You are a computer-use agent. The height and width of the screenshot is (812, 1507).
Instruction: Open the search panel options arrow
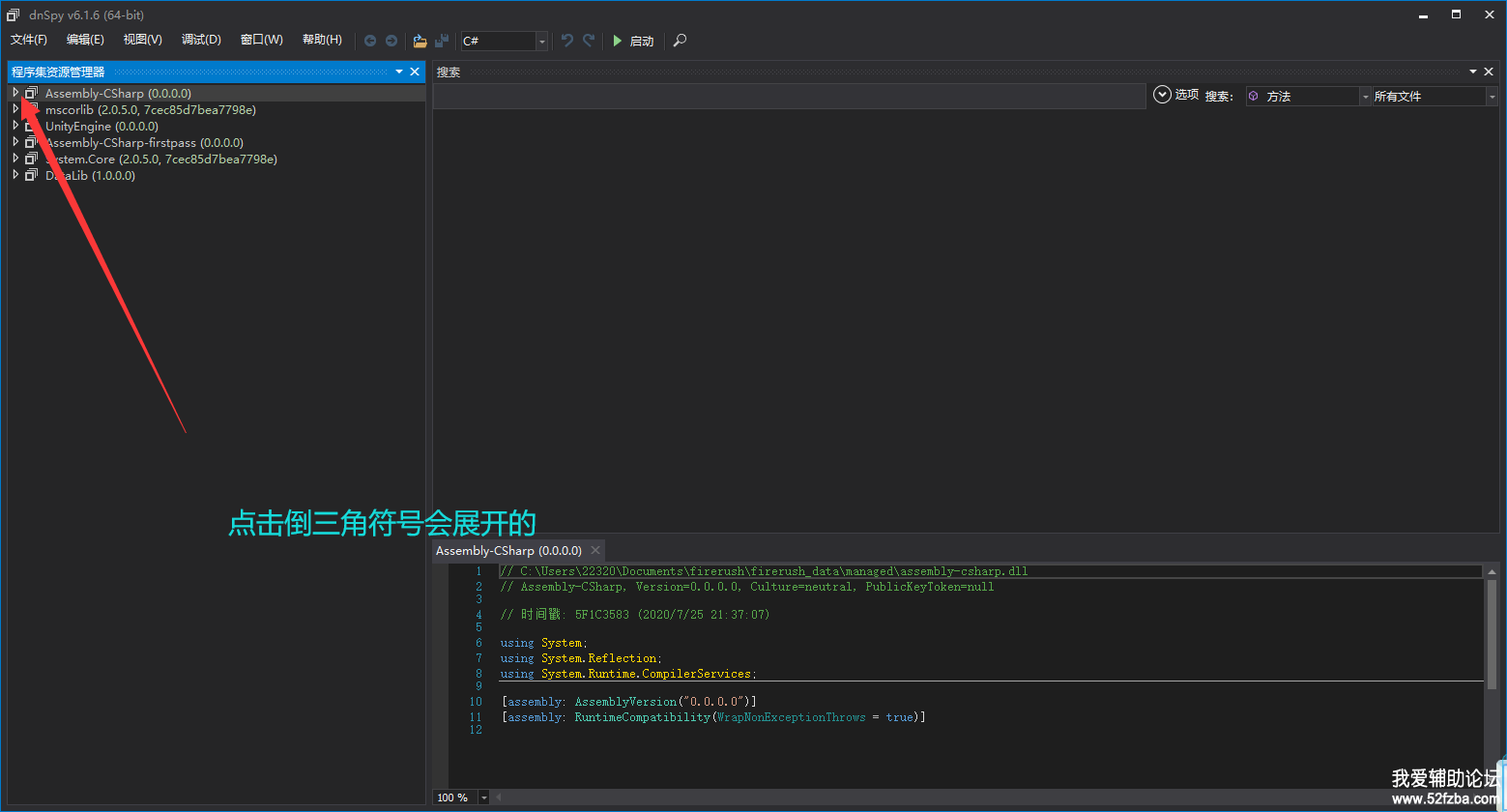(1473, 72)
